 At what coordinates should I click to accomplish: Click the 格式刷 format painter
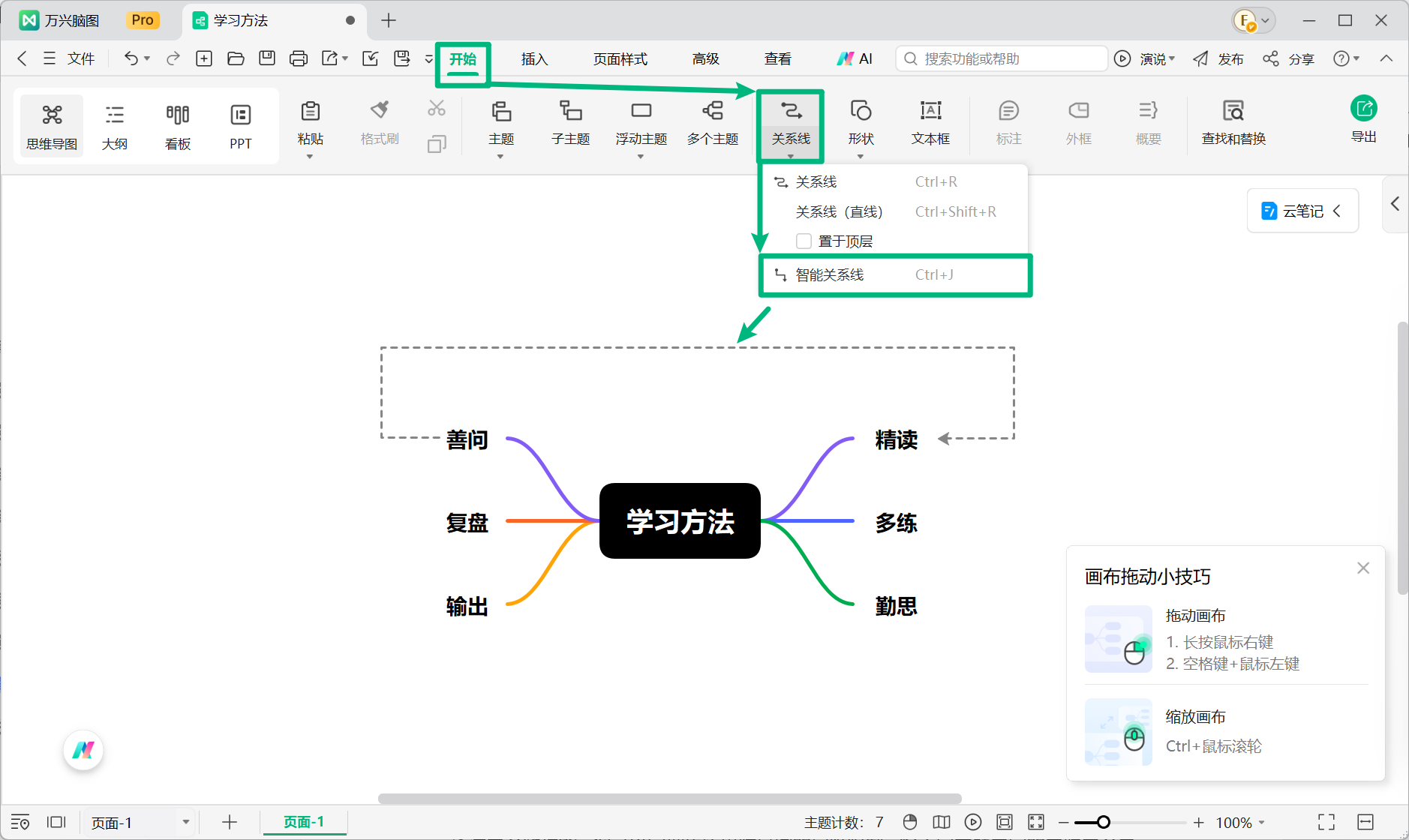coord(380,123)
